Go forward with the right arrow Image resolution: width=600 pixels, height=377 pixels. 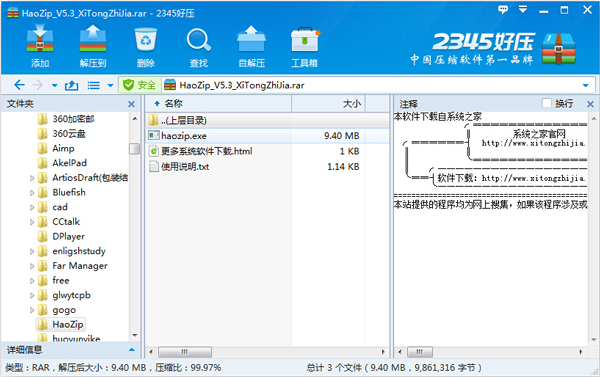(x=38, y=85)
